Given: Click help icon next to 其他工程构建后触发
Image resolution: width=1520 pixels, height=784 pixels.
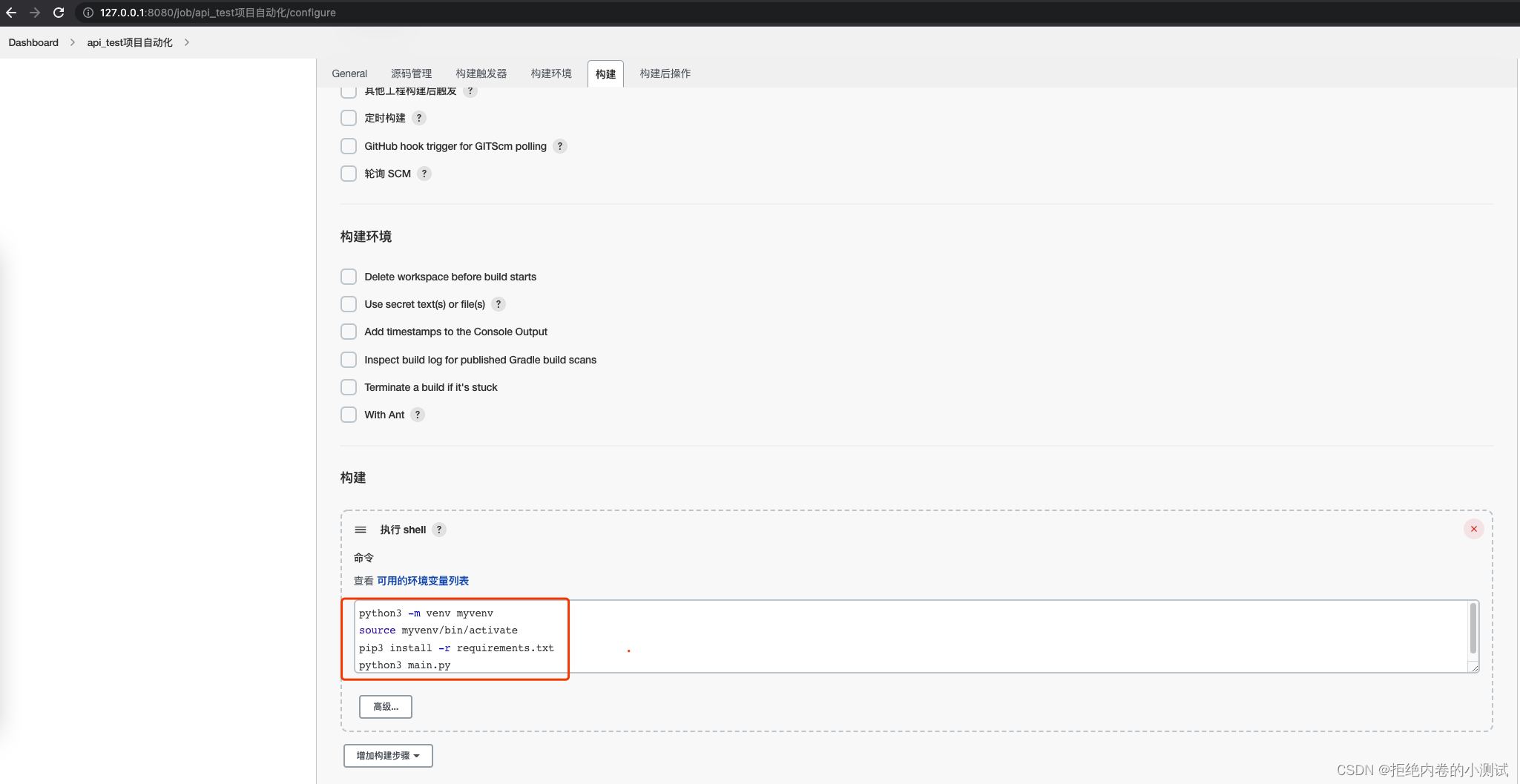Looking at the screenshot, I should [x=470, y=91].
